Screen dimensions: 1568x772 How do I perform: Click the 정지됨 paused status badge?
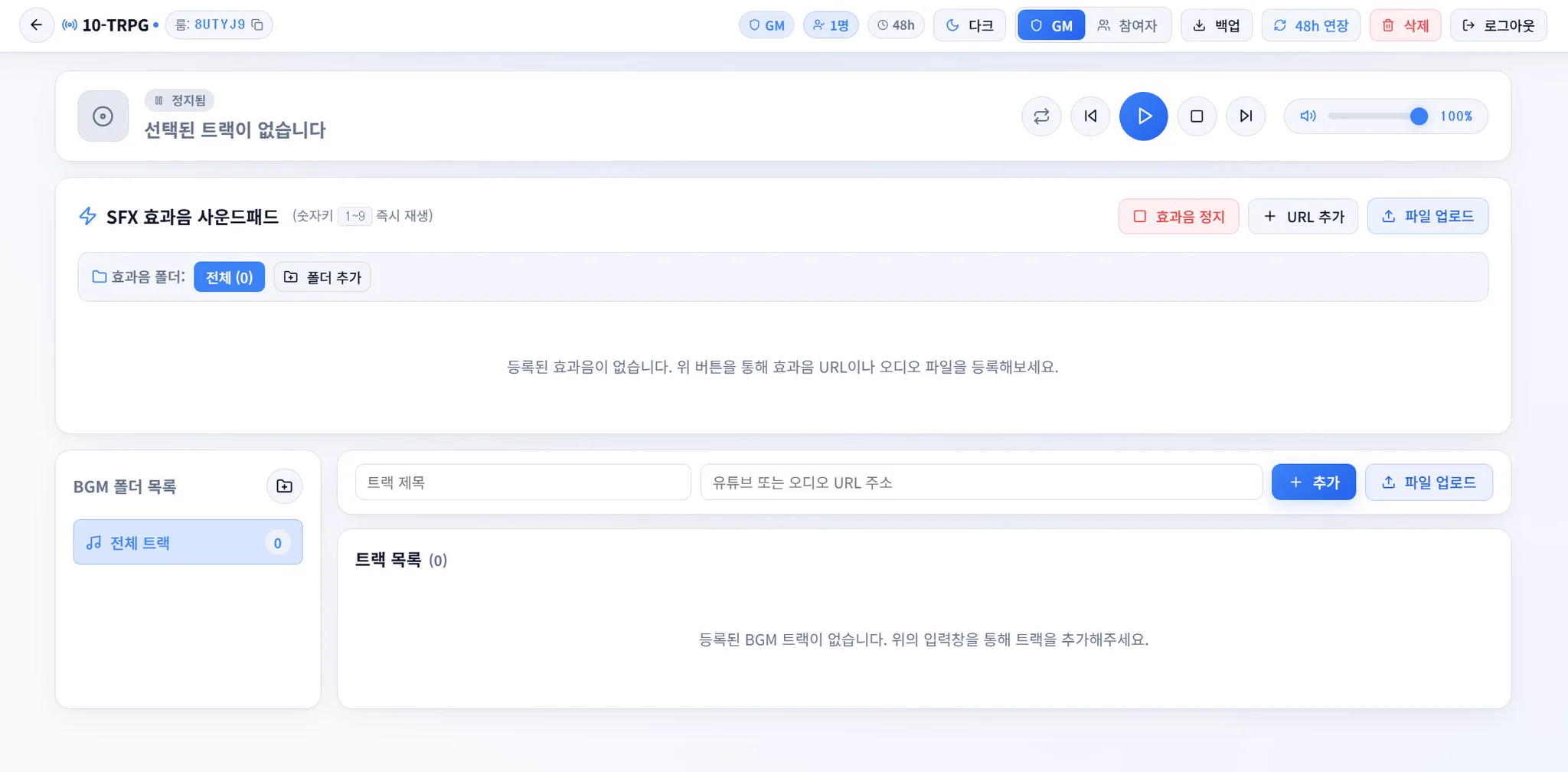[x=180, y=100]
